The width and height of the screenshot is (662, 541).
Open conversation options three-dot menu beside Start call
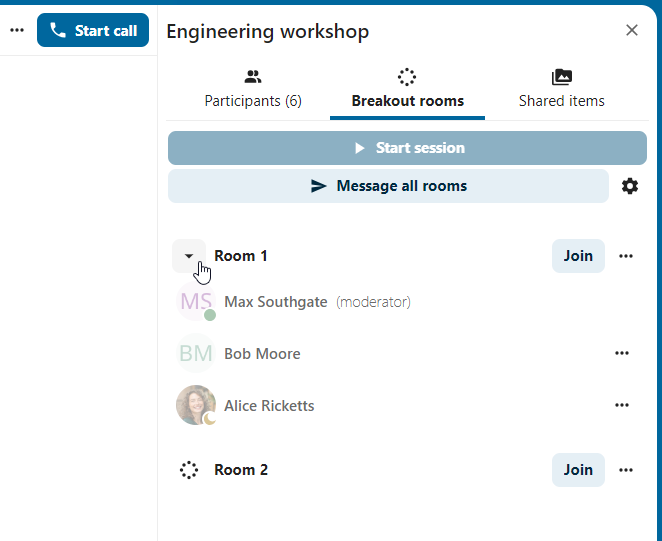click(16, 30)
